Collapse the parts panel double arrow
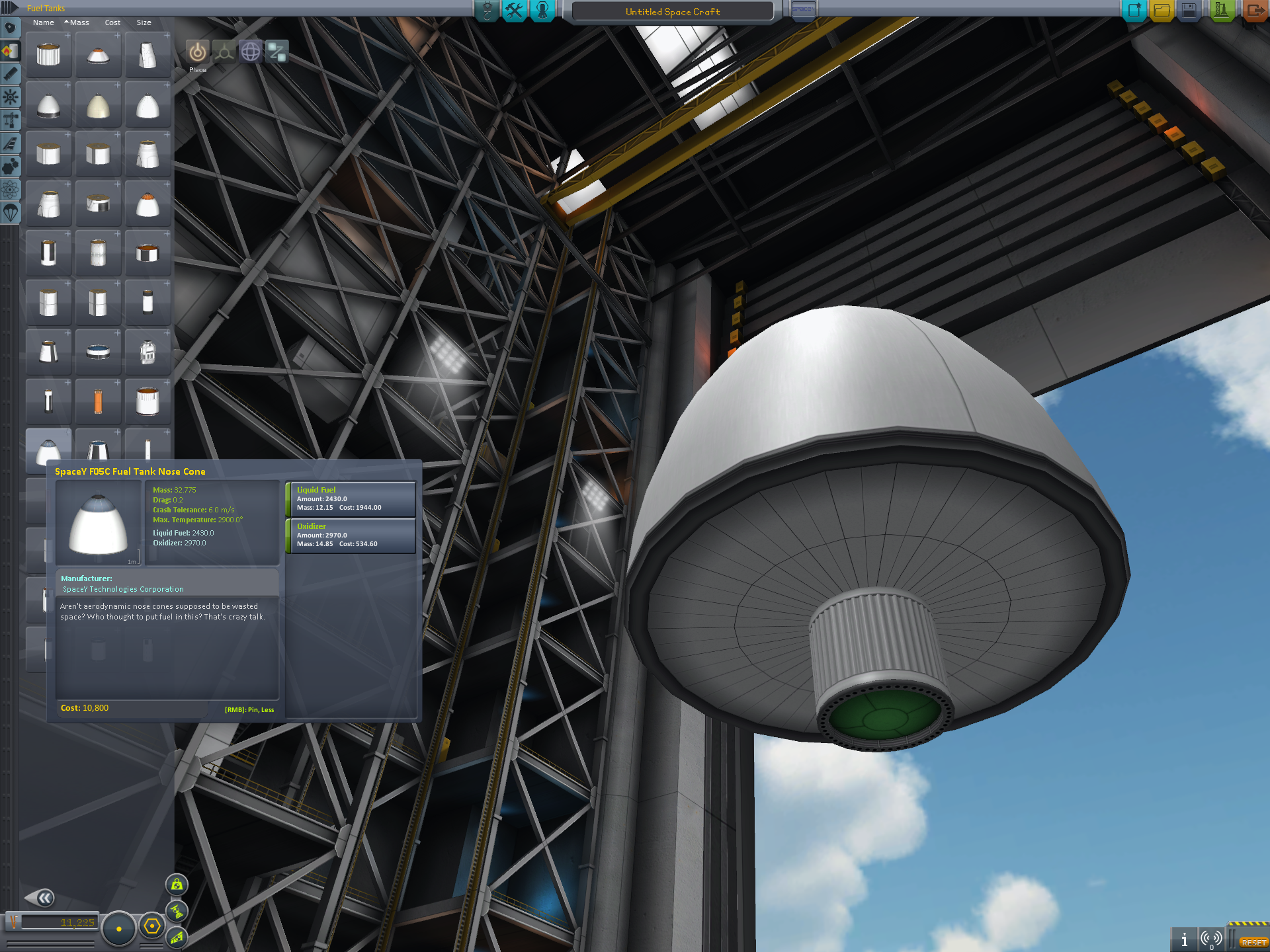Image resolution: width=1270 pixels, height=952 pixels. (40, 898)
